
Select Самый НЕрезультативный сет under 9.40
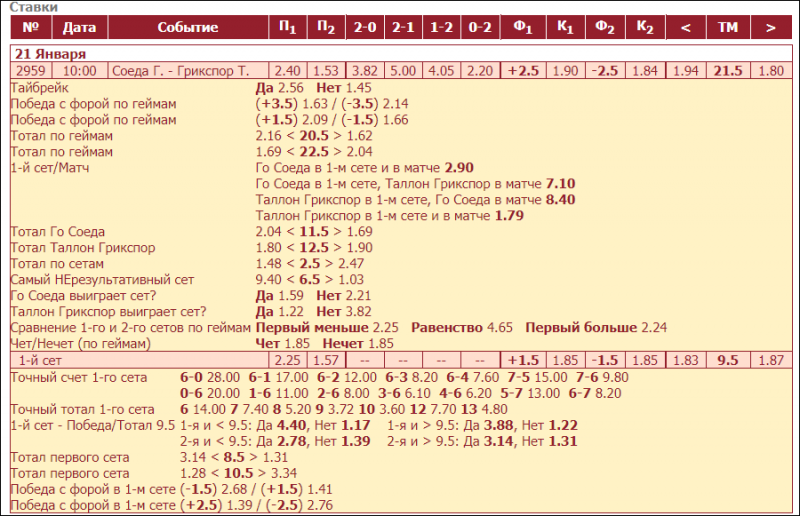268,279
